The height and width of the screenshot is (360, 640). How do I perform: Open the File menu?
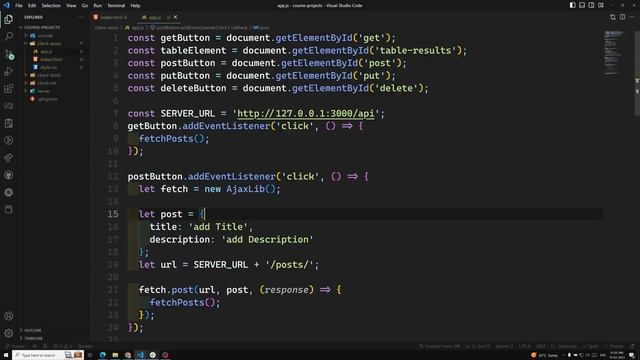(x=19, y=6)
